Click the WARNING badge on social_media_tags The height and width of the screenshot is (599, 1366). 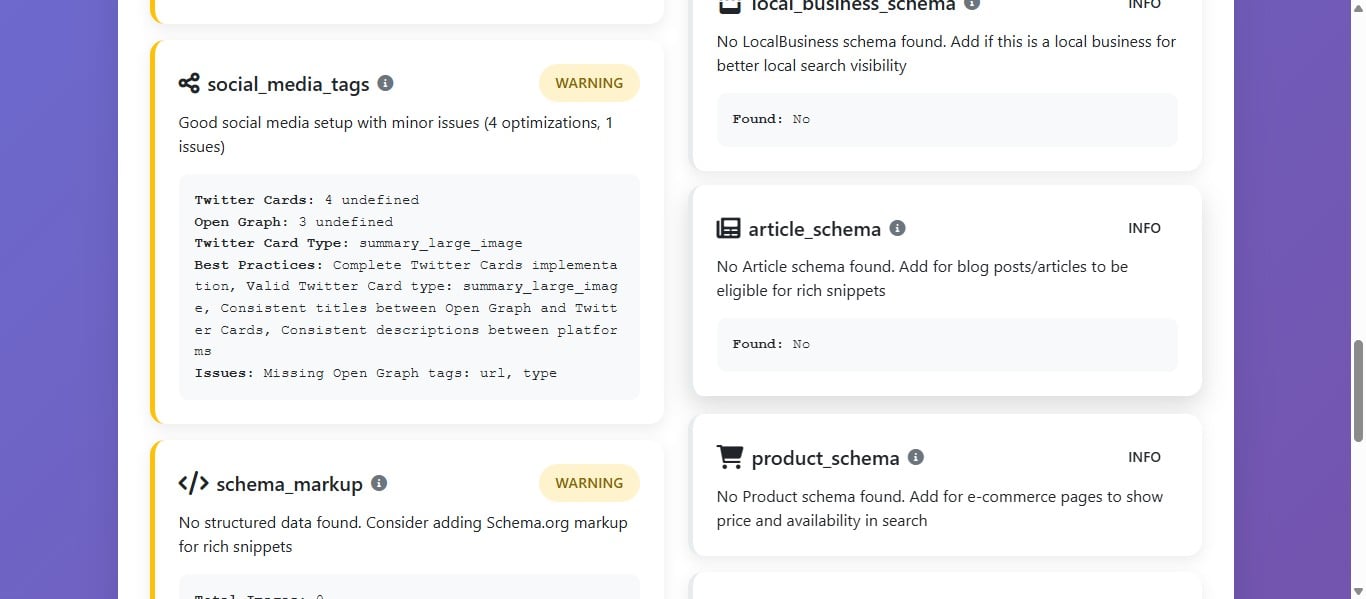click(589, 83)
